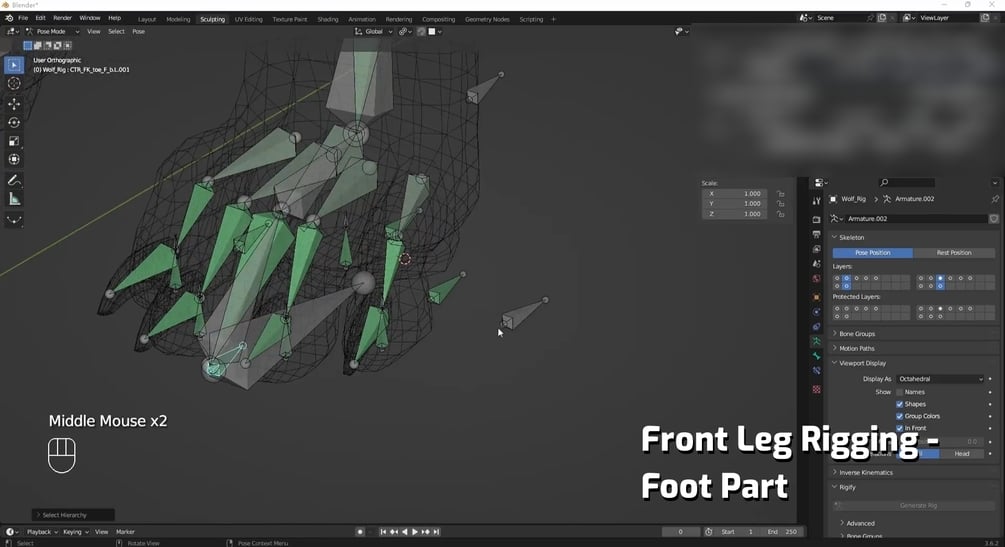The width and height of the screenshot is (1005, 547).
Task: Select the Move tool
Action: (x=14, y=104)
